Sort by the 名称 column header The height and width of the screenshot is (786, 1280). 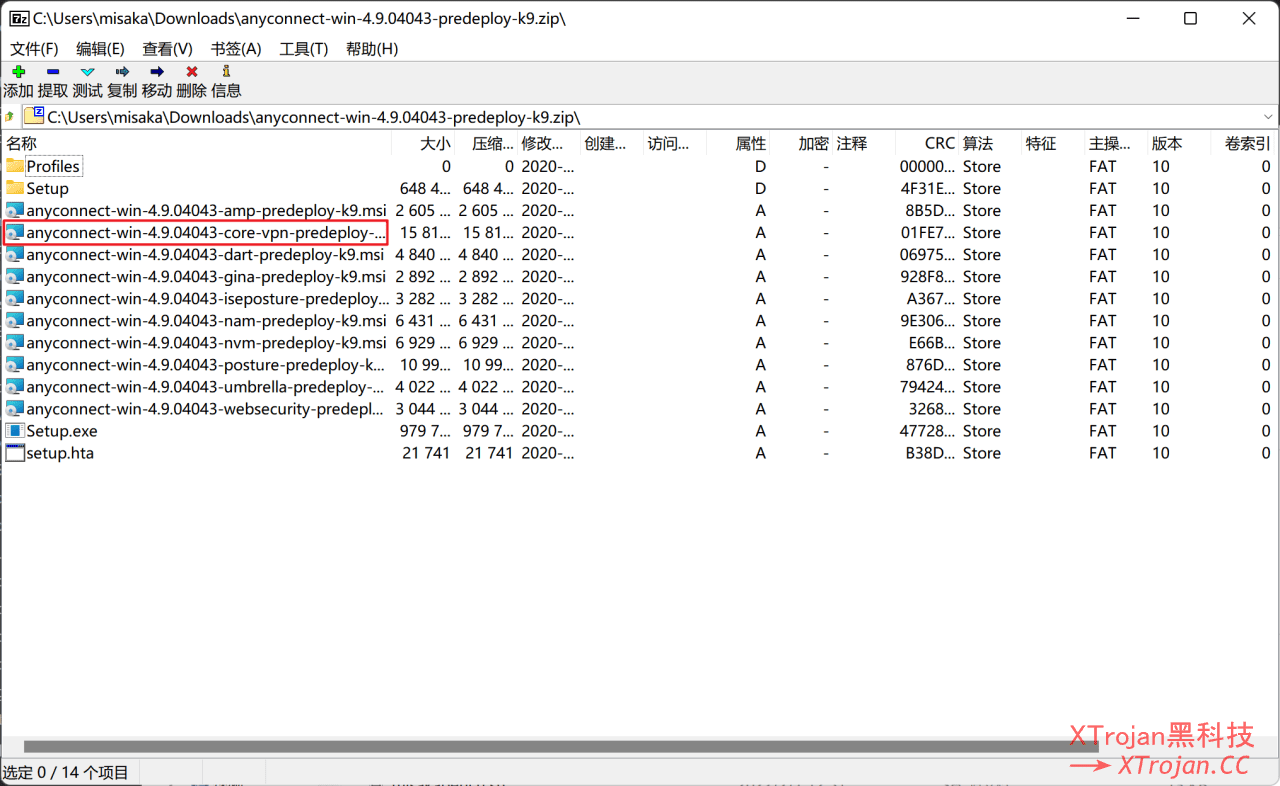(22, 144)
